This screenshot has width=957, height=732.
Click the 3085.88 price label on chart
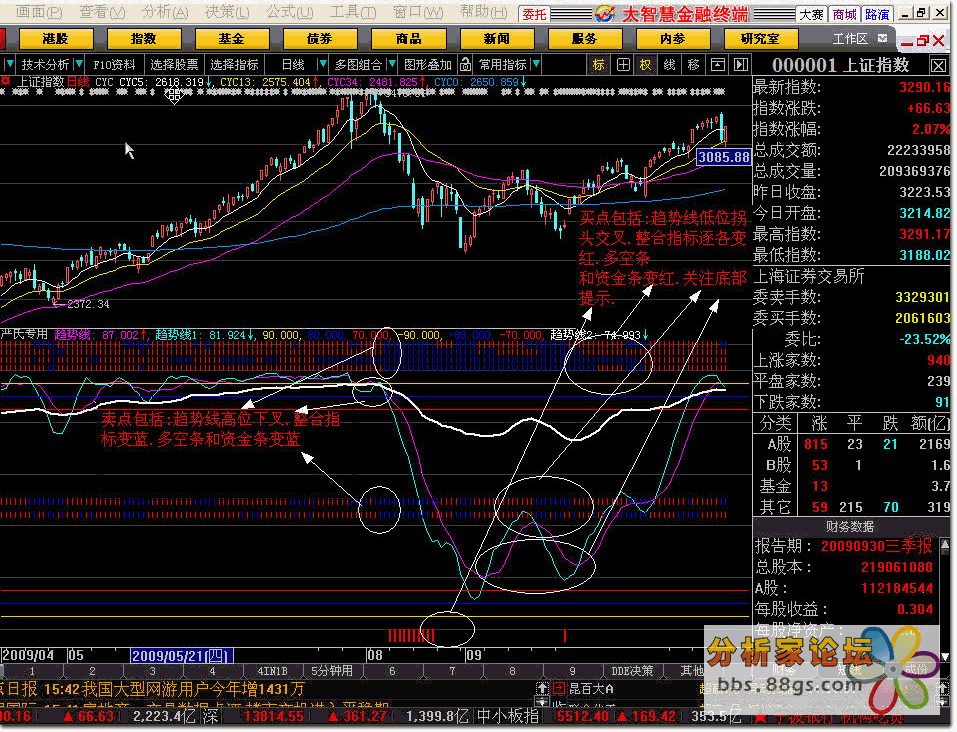tap(723, 157)
